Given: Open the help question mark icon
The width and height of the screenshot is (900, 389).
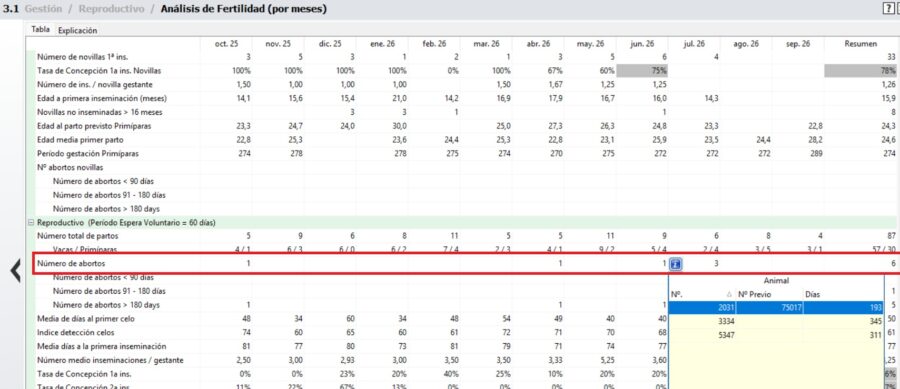Looking at the screenshot, I should (889, 9).
